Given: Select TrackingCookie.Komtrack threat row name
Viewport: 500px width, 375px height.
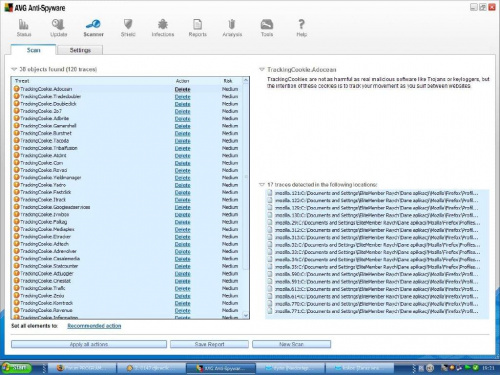Looking at the screenshot, I should (47, 303).
